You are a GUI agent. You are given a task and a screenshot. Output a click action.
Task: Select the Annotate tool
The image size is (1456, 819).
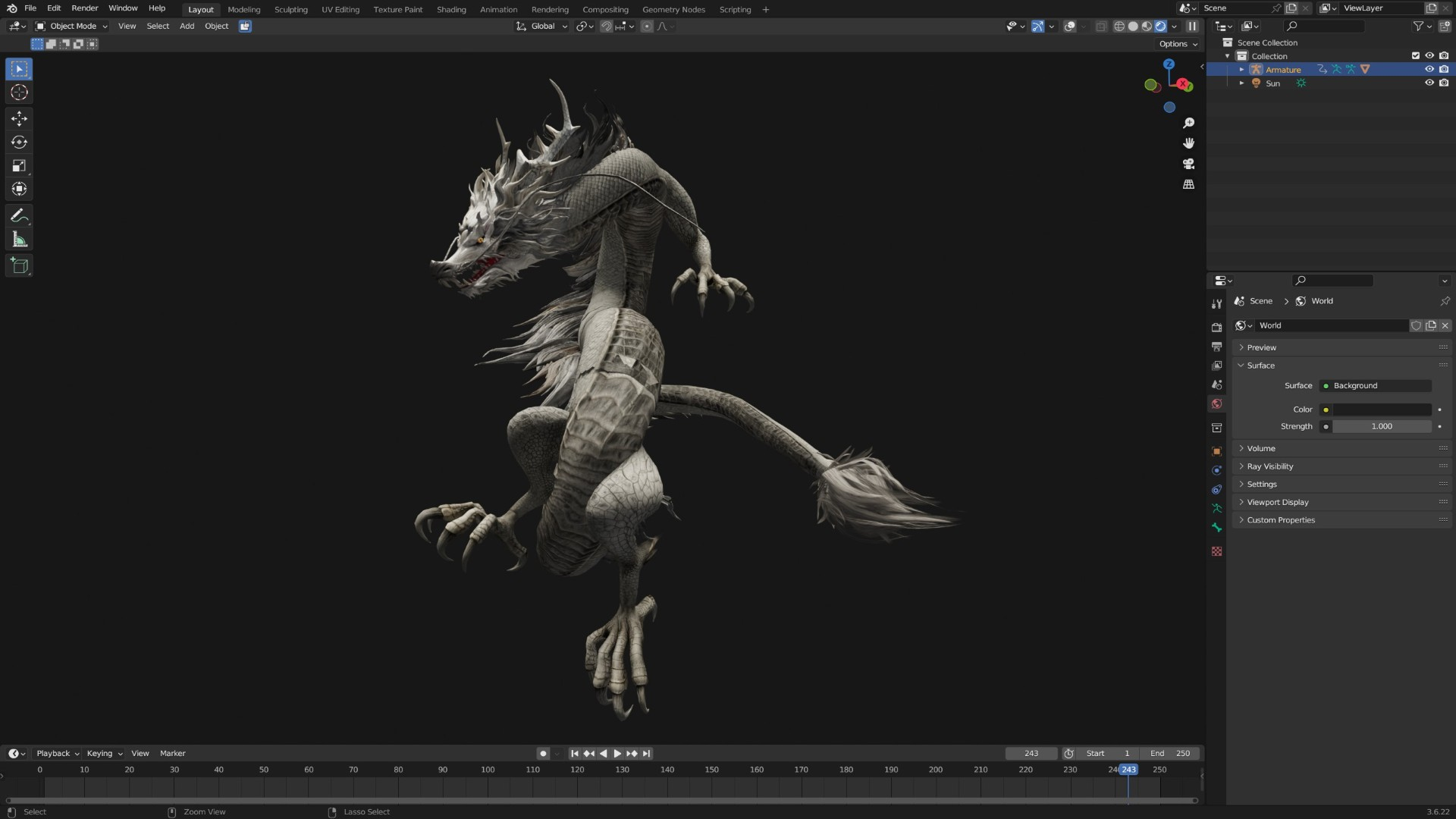coord(19,216)
